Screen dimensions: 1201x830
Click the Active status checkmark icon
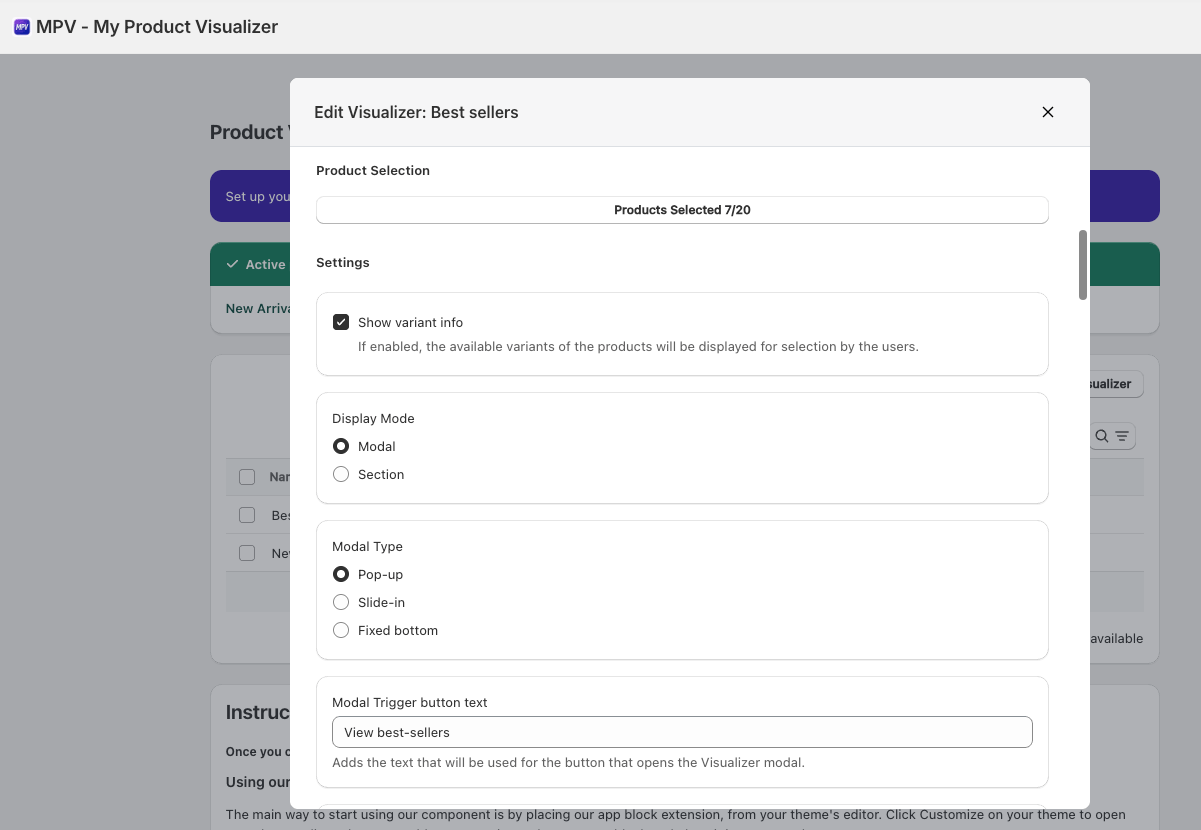pyautogui.click(x=232, y=265)
